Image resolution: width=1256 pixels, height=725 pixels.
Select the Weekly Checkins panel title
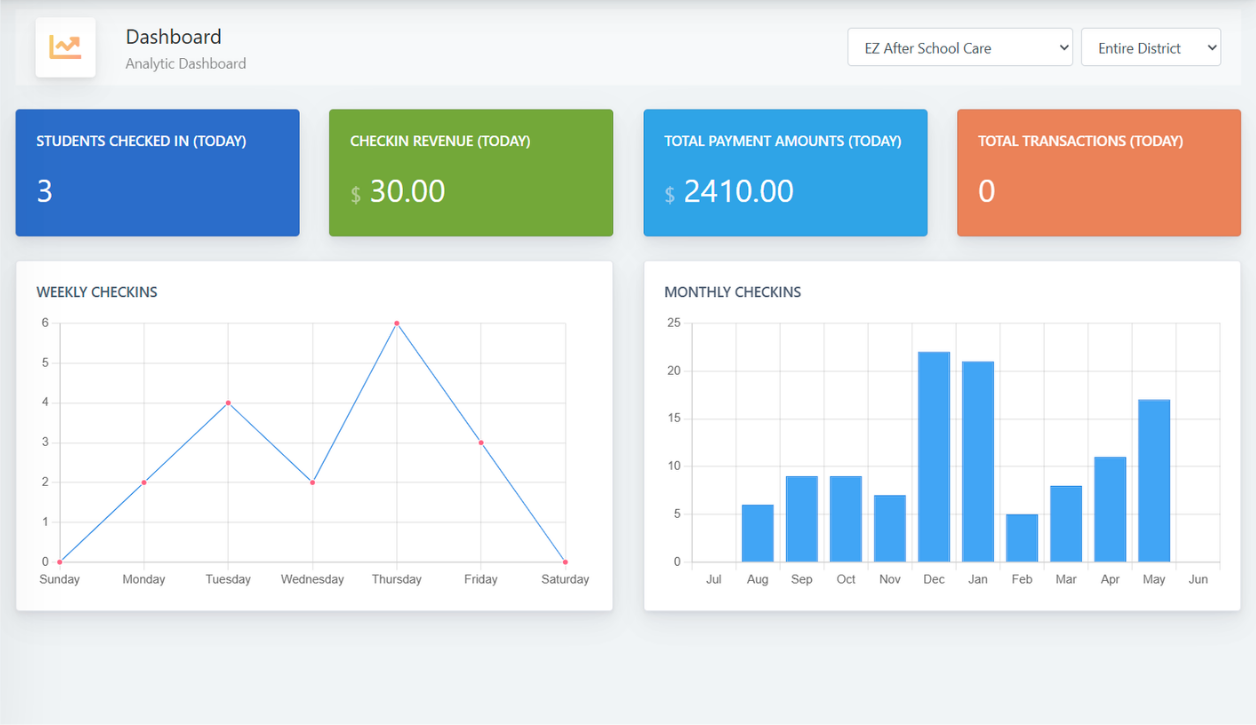(96, 292)
